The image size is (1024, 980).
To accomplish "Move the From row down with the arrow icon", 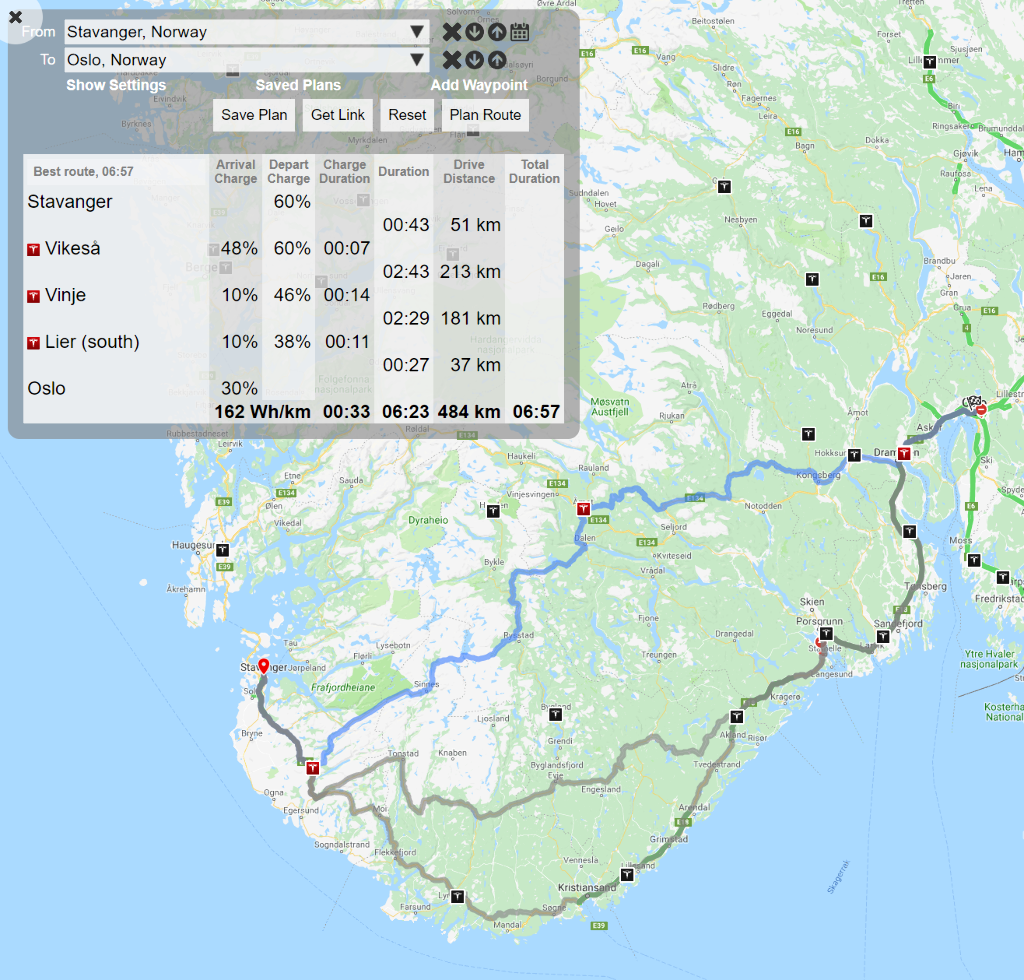I will pos(474,32).
